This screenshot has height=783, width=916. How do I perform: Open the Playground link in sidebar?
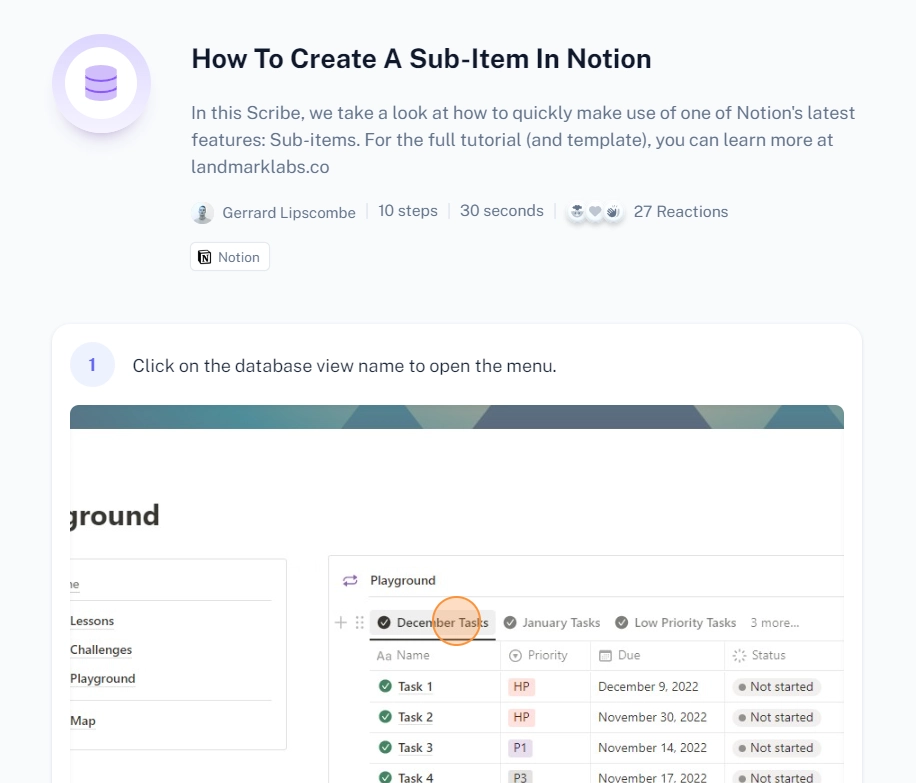[x=102, y=678]
